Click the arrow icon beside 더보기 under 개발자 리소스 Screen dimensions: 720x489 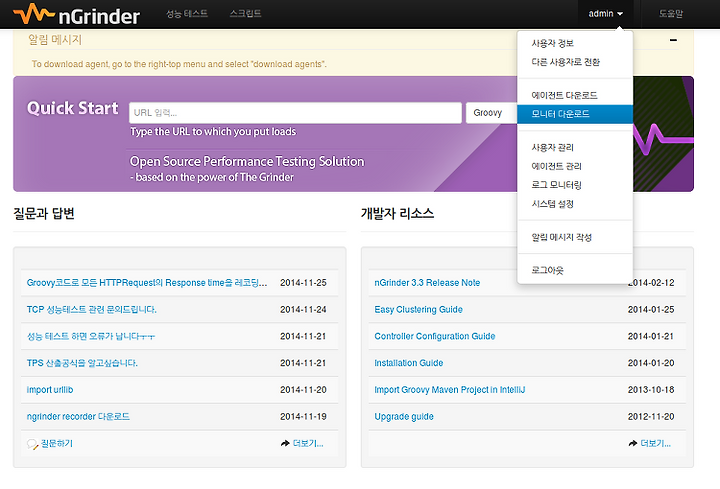[x=633, y=443]
